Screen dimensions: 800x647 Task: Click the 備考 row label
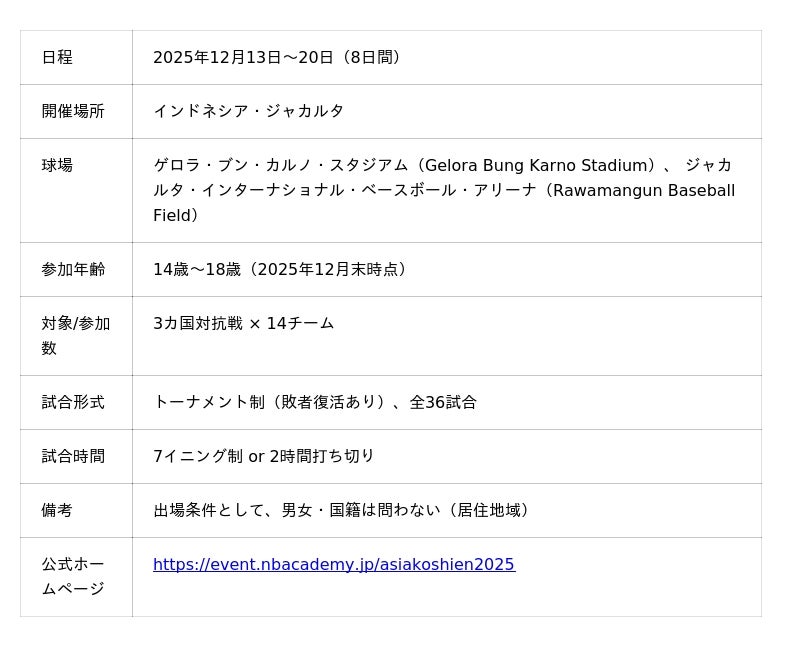point(57,510)
